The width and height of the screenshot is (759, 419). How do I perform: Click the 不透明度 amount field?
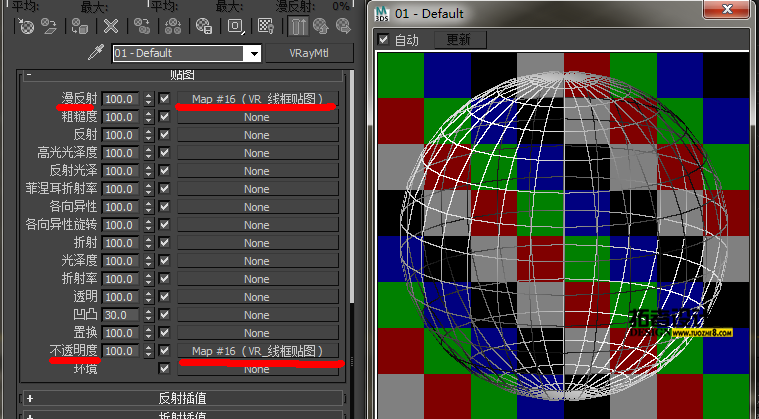click(x=122, y=351)
